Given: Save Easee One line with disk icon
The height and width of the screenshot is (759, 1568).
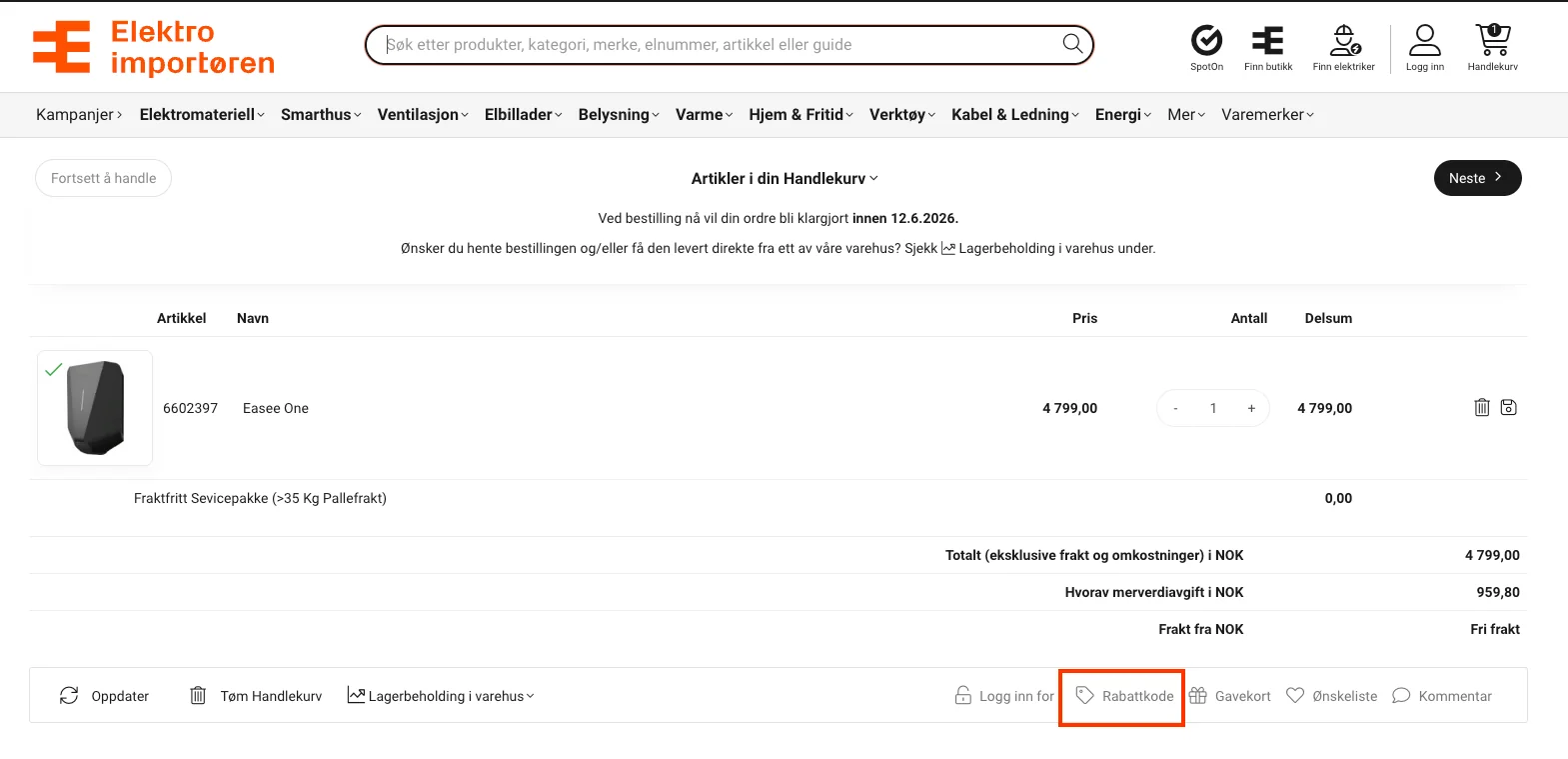Looking at the screenshot, I should [x=1509, y=407].
